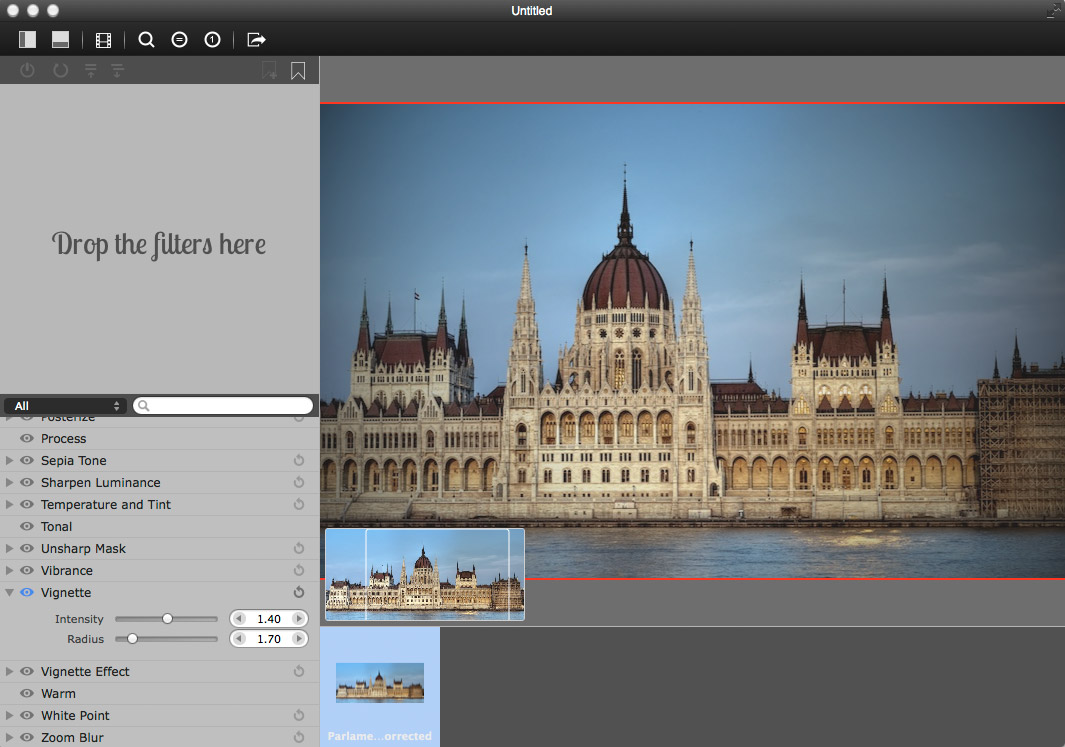Open the 'All' filter category dropdown
1065x747 pixels.
click(x=65, y=406)
